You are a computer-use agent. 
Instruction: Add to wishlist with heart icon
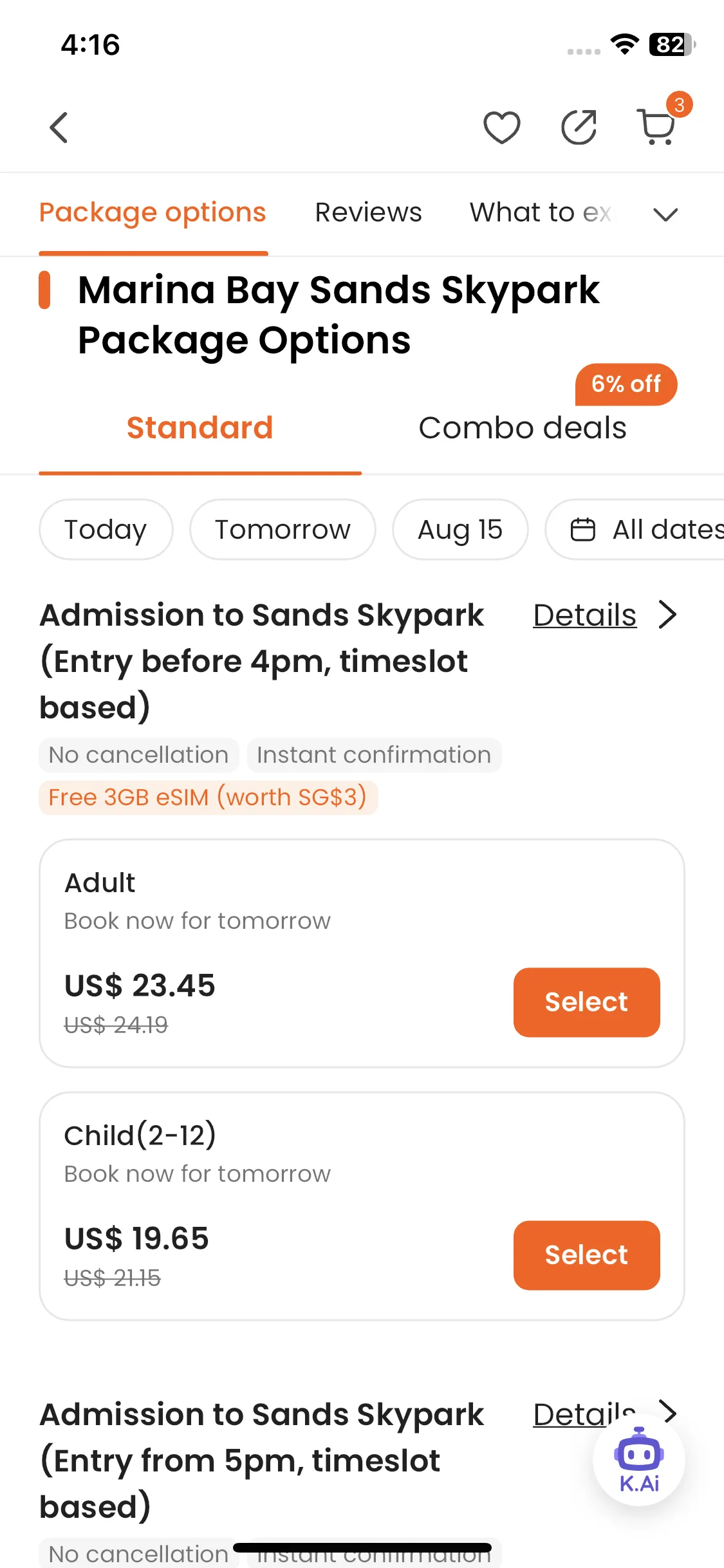(502, 127)
